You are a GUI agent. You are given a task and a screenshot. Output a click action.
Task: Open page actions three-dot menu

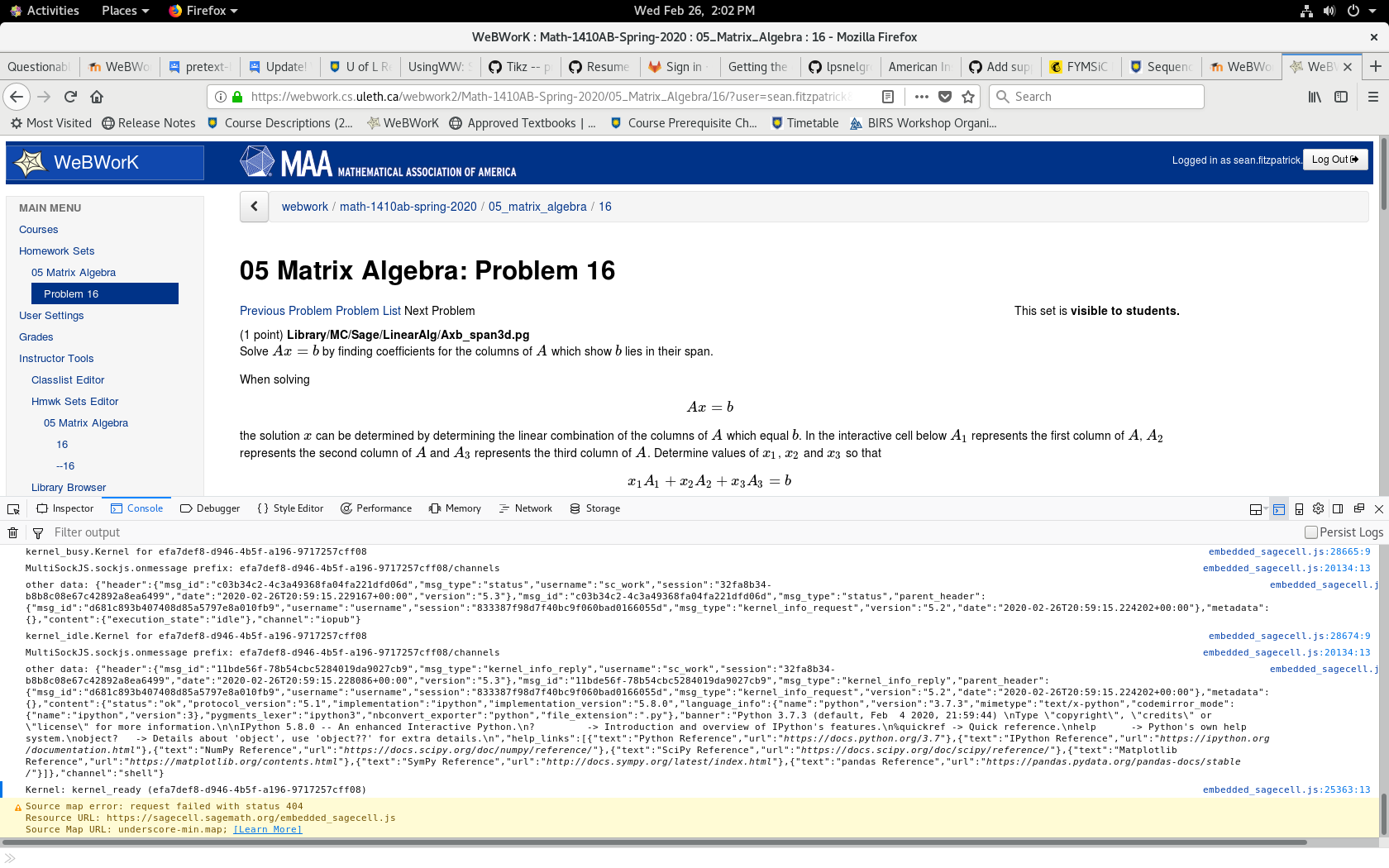point(922,97)
